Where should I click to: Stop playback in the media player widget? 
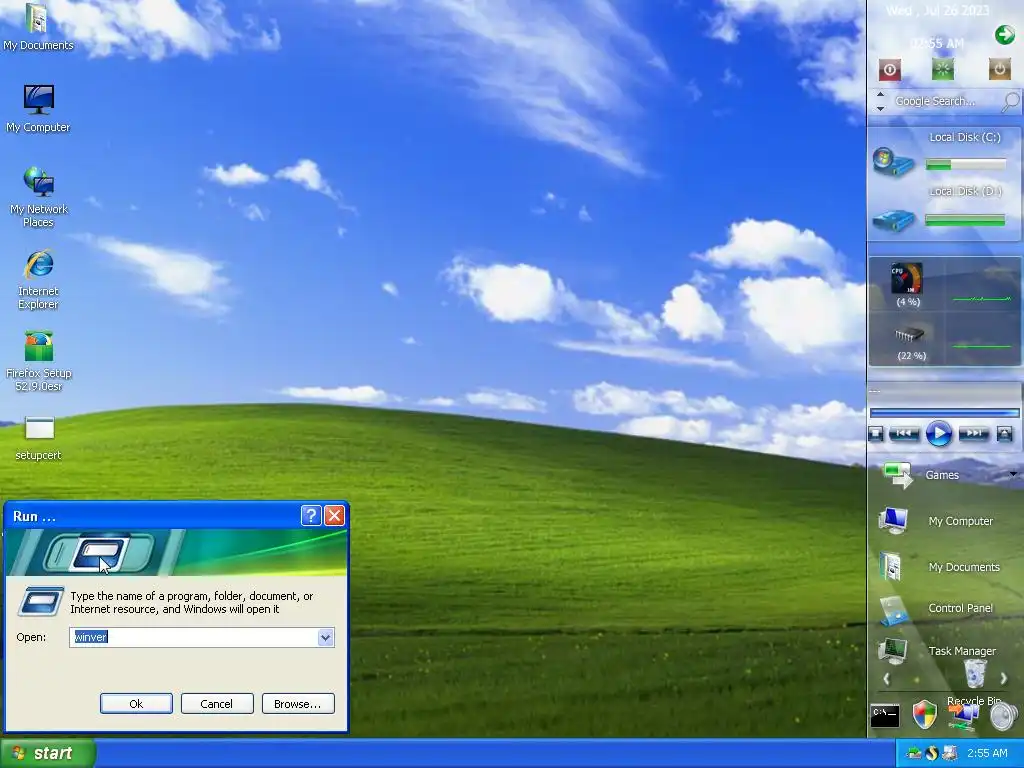coord(876,434)
